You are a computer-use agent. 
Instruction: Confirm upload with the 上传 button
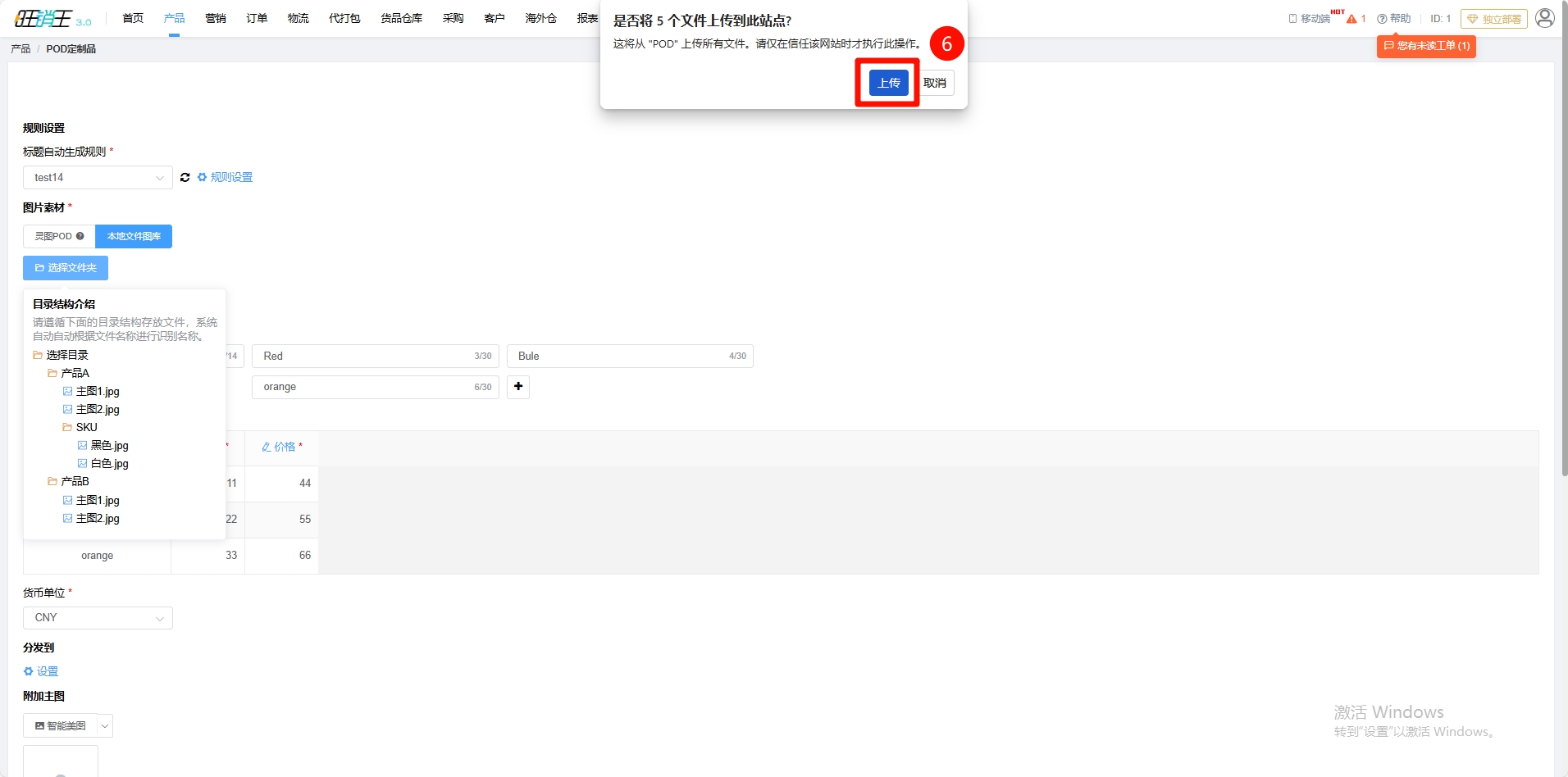pos(888,83)
